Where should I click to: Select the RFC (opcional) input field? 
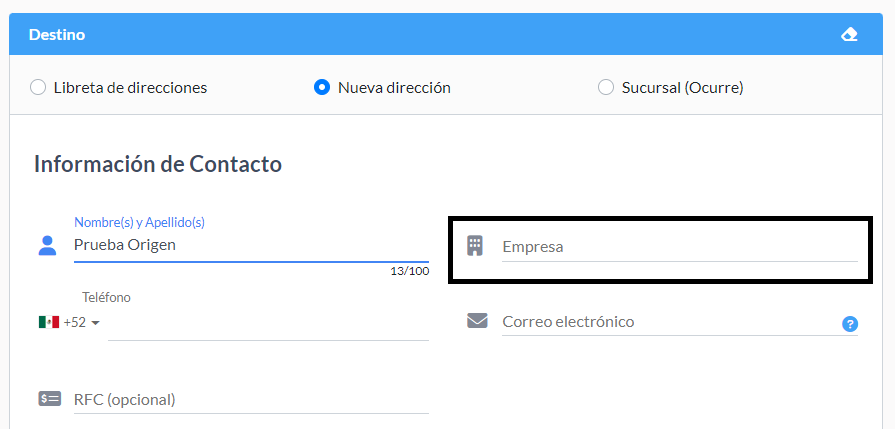pos(251,399)
